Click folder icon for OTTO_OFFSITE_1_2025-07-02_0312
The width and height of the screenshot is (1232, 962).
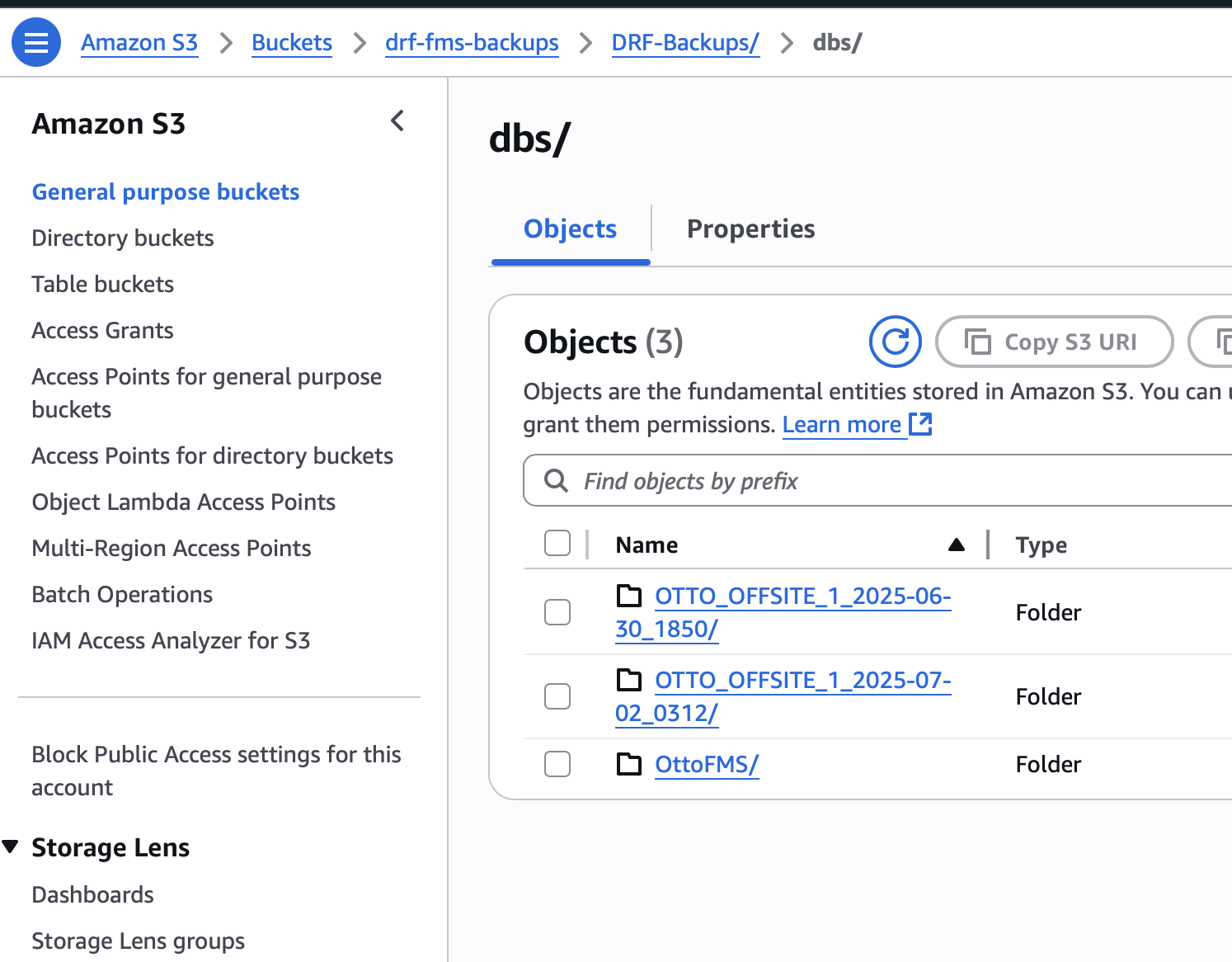[629, 679]
